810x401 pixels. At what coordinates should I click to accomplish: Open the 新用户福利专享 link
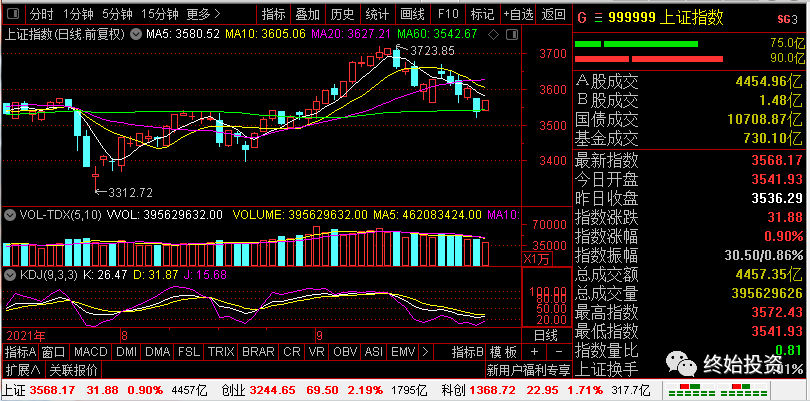(x=528, y=369)
